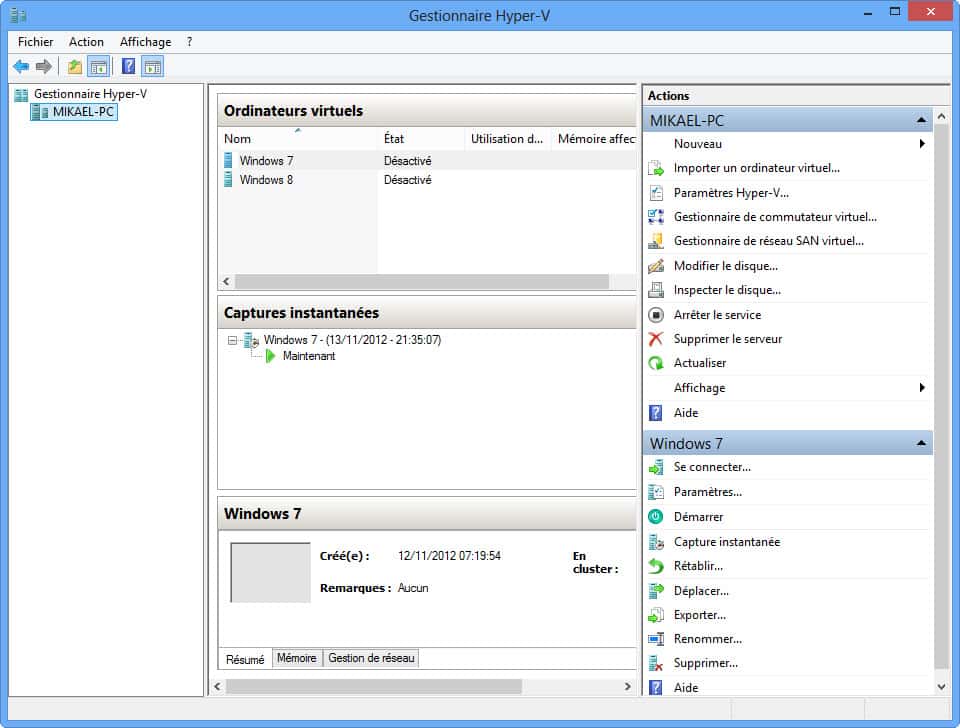Select the Maintenant snapshot node
Image resolution: width=960 pixels, height=728 pixels.
point(309,356)
